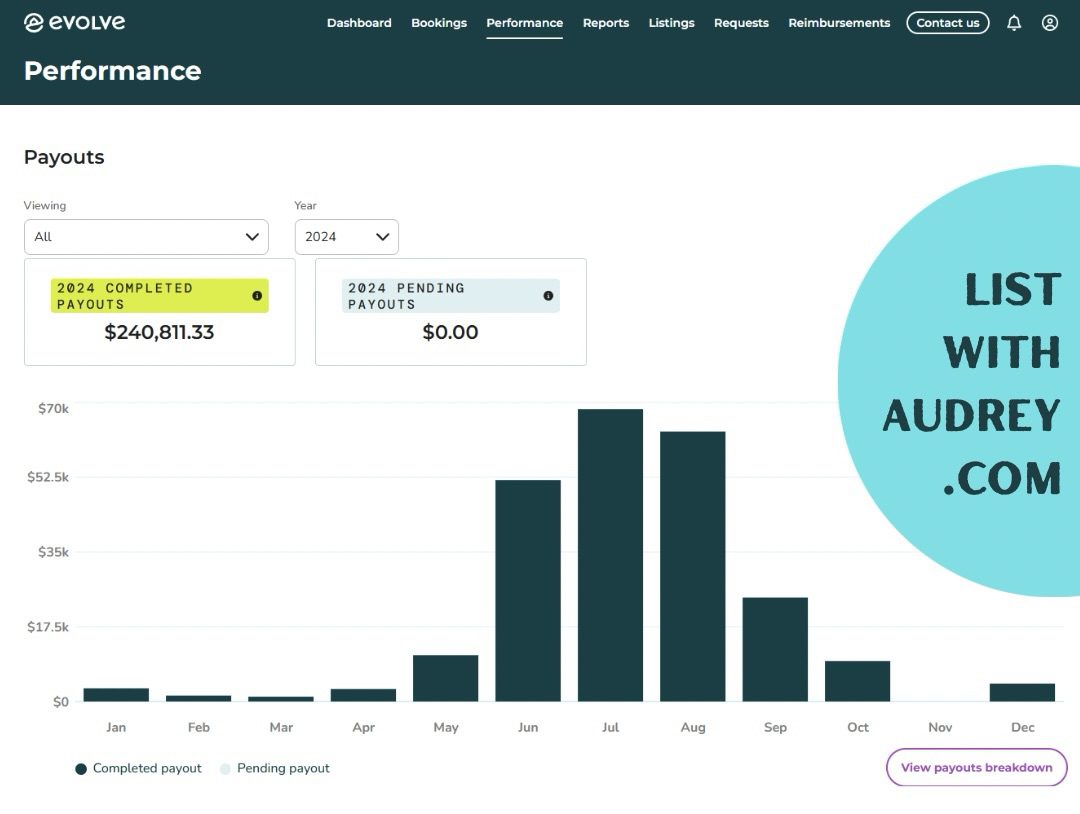This screenshot has width=1080, height=814.
Task: Click the $240,811.33 completed payouts value
Action: coord(159,333)
